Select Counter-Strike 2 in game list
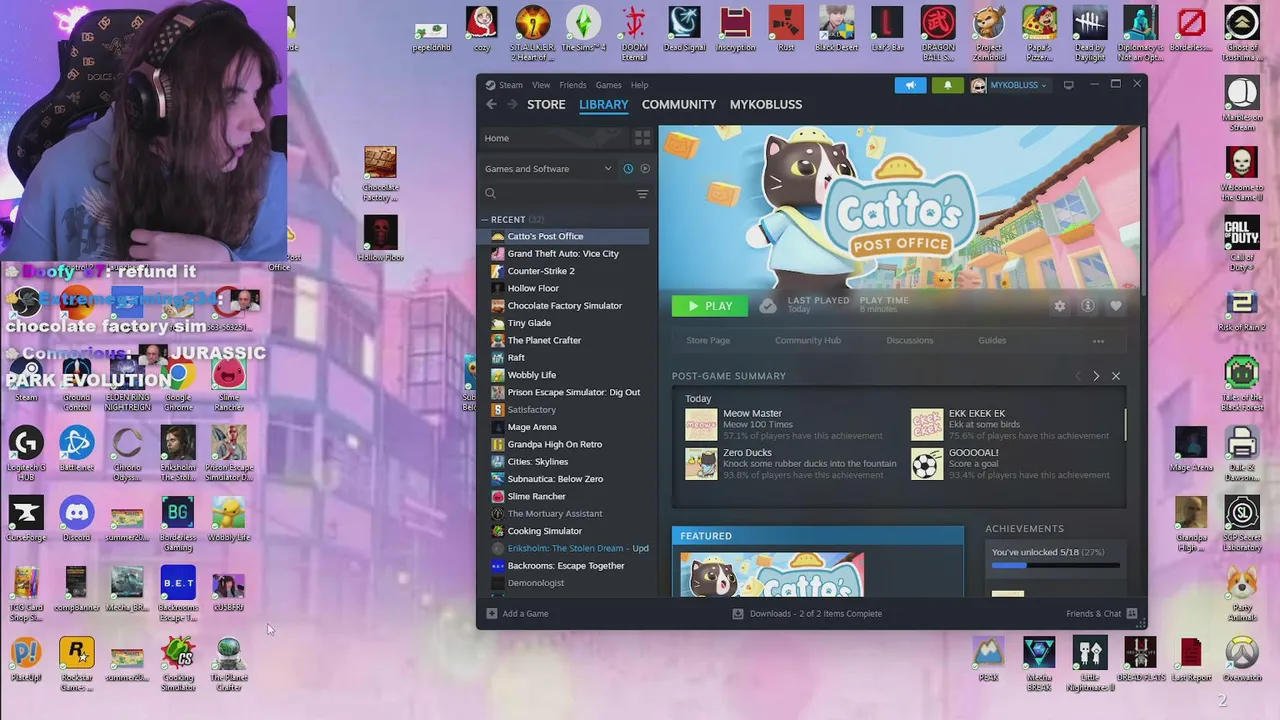Image resolution: width=1280 pixels, height=720 pixels. click(x=540, y=271)
